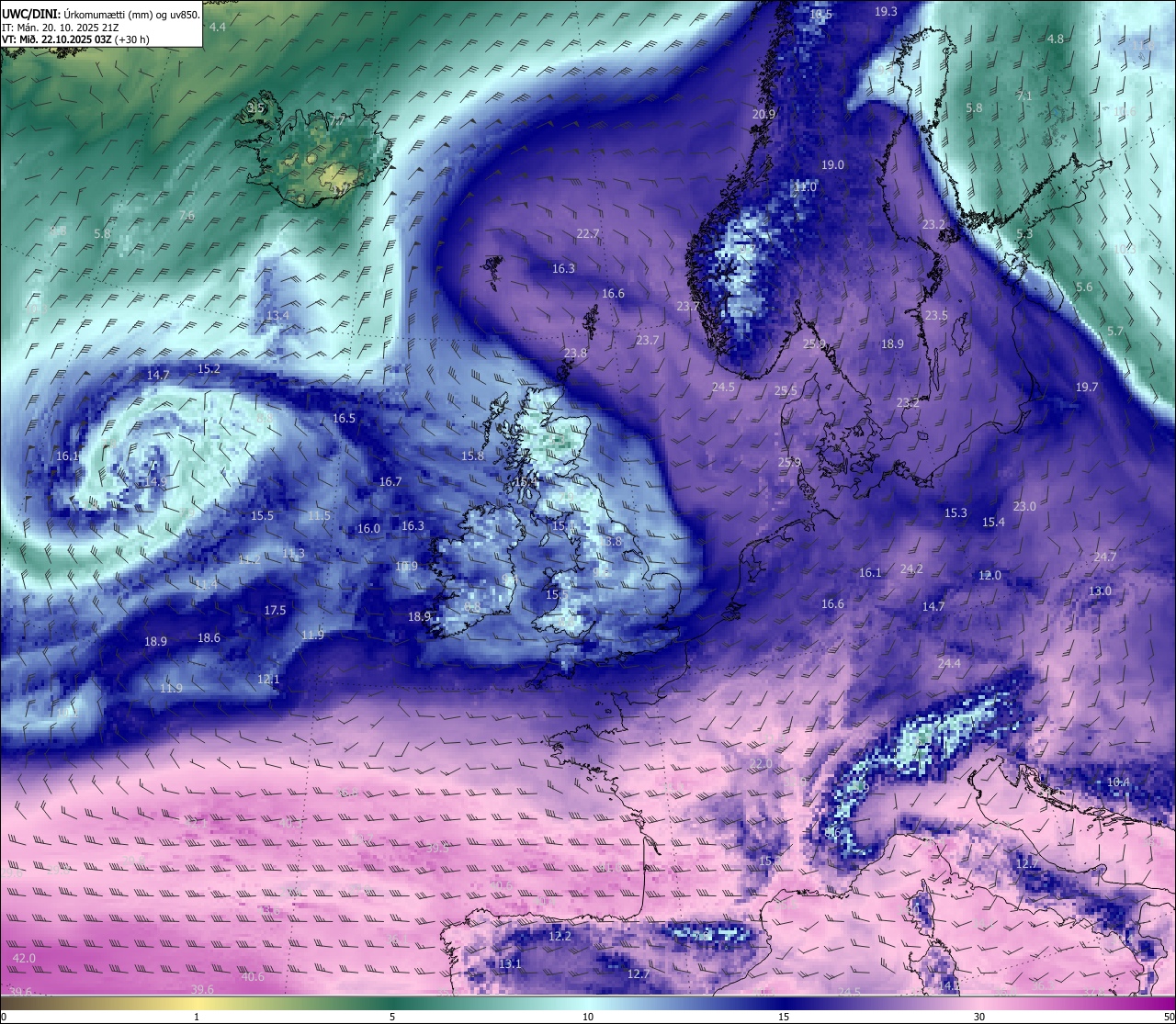Click the '13.4' value on the map
Screen dimensions: 1176x1024
point(277,316)
